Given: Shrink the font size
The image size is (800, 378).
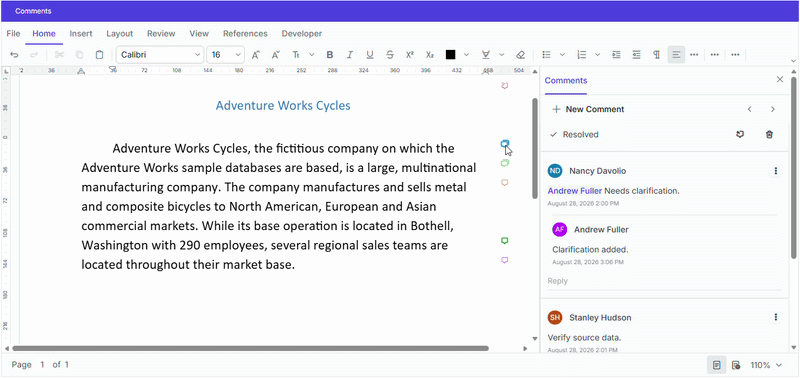Looking at the screenshot, I should (276, 55).
